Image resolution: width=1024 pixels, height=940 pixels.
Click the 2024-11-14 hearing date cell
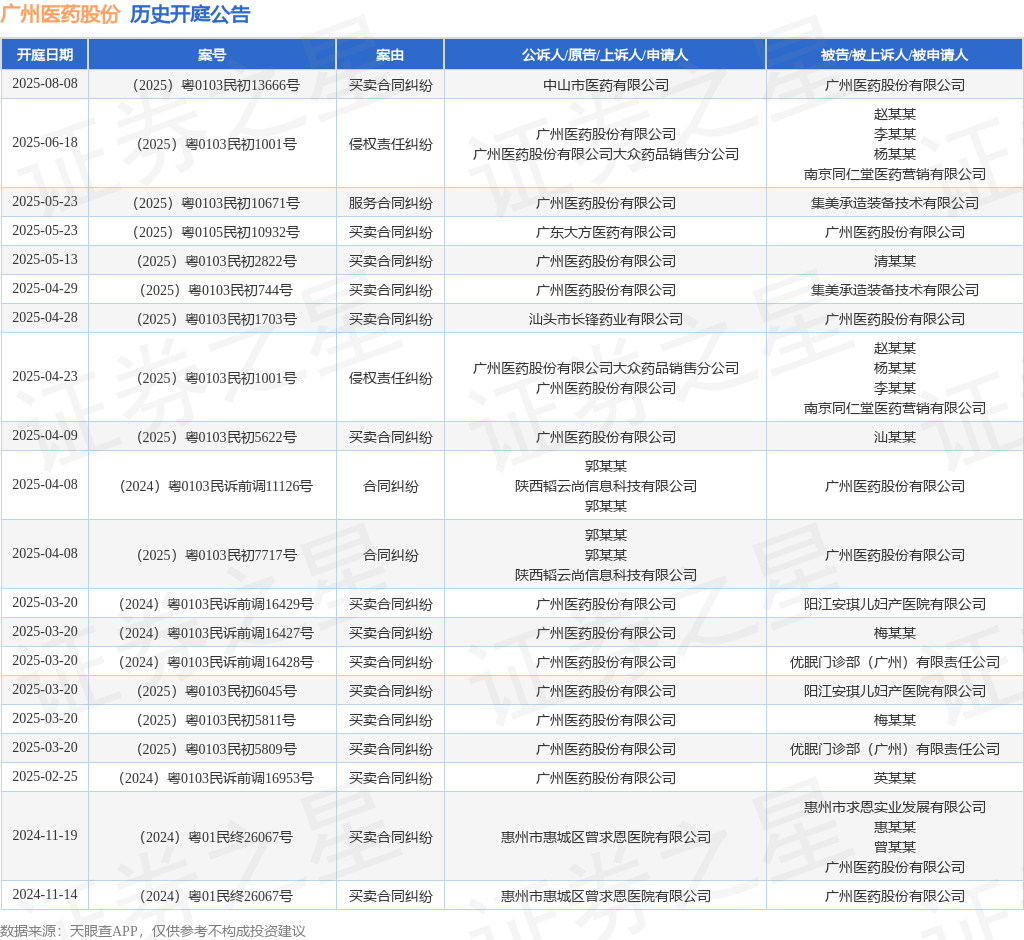45,895
